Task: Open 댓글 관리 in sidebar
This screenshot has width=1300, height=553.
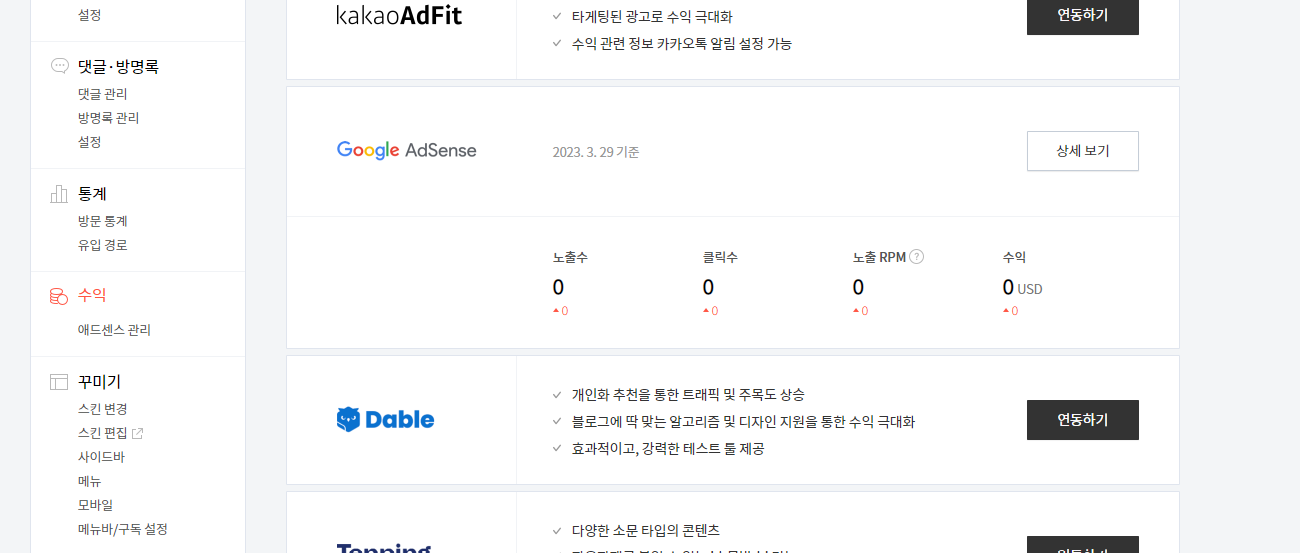Action: [102, 94]
